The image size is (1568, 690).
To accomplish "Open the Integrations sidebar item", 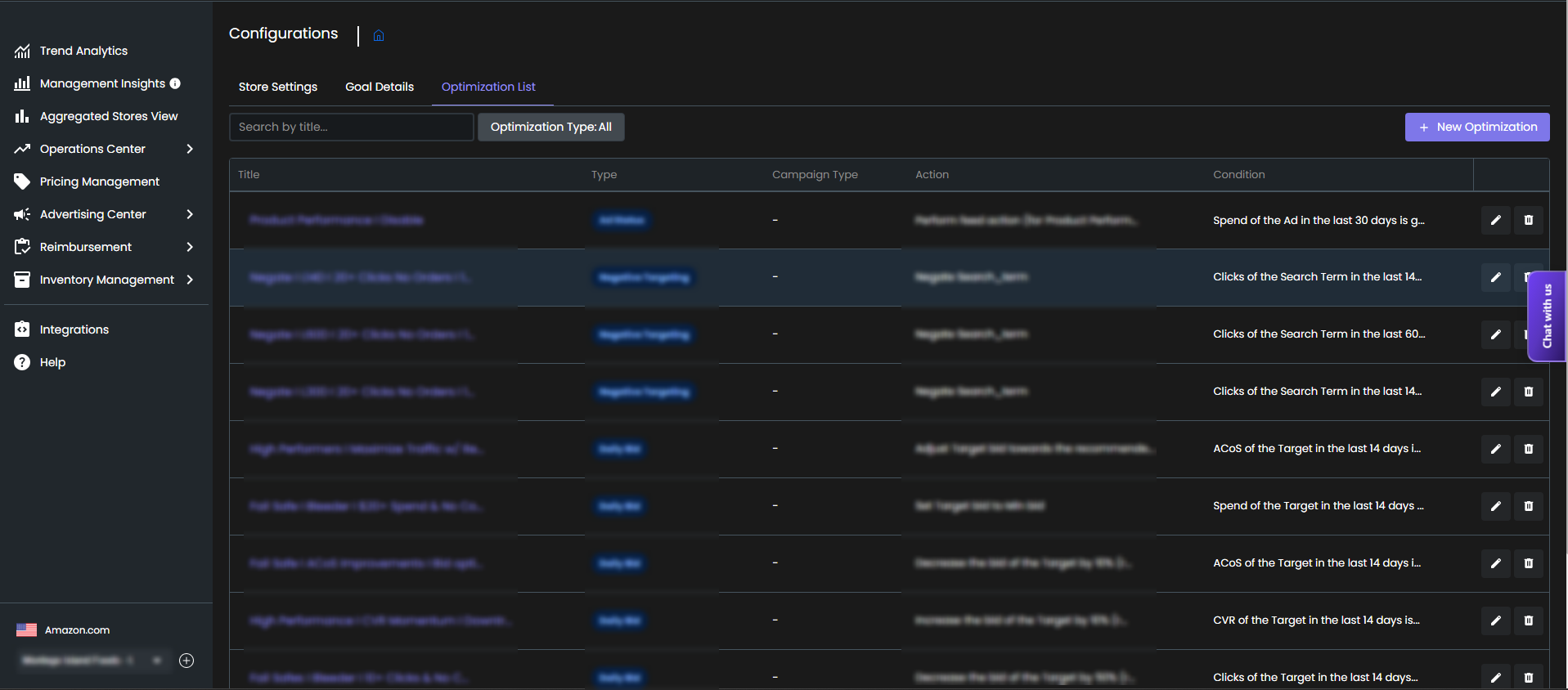I will (74, 329).
